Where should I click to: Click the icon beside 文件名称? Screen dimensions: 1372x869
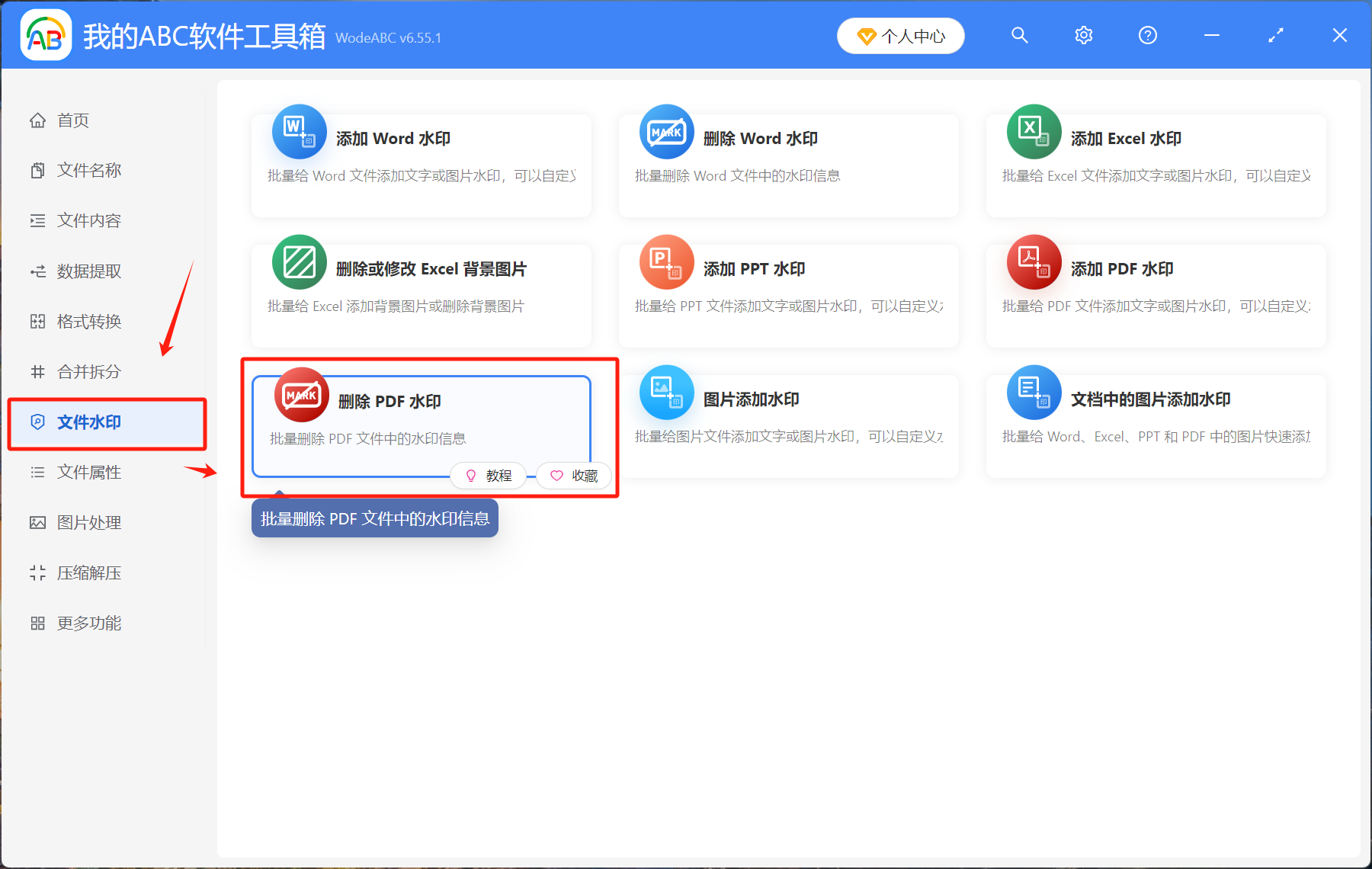click(x=37, y=170)
